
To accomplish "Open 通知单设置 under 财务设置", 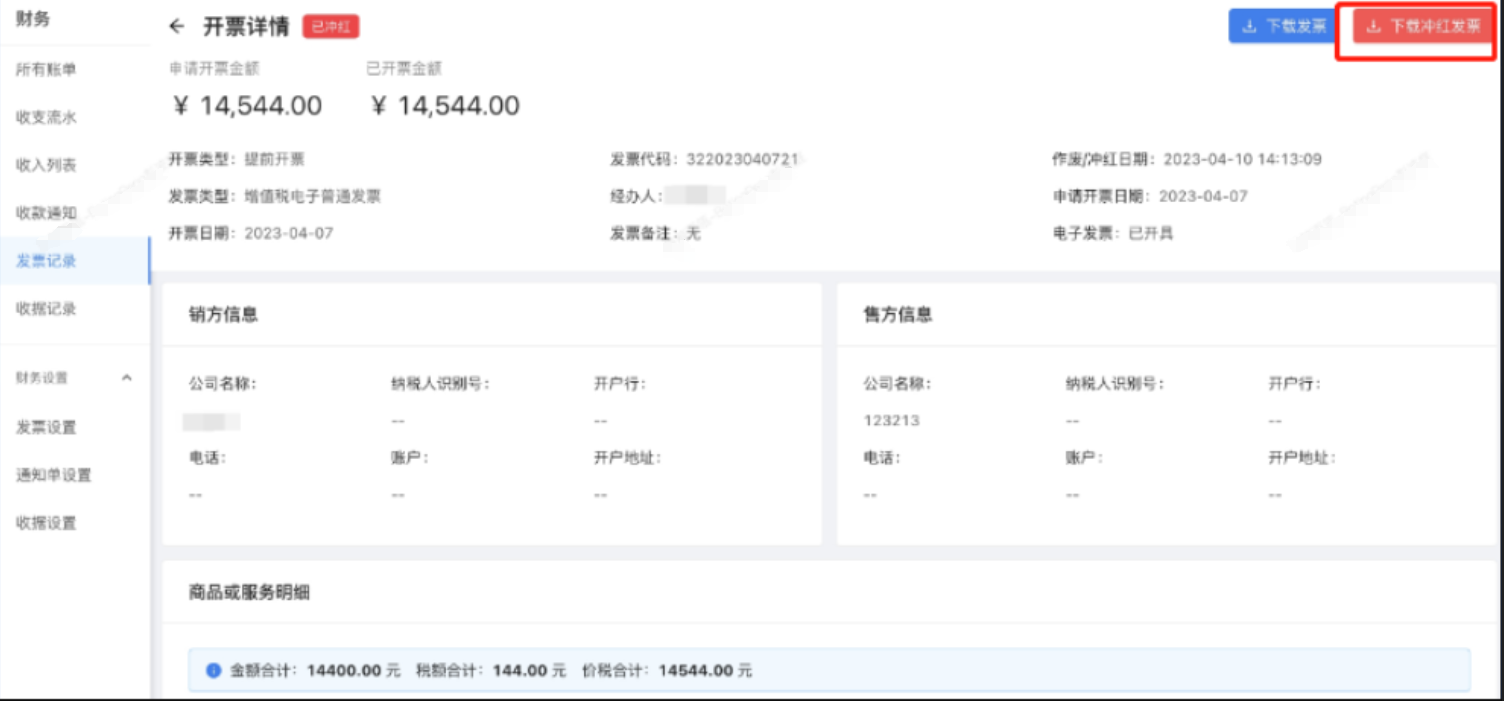I will 53,475.
